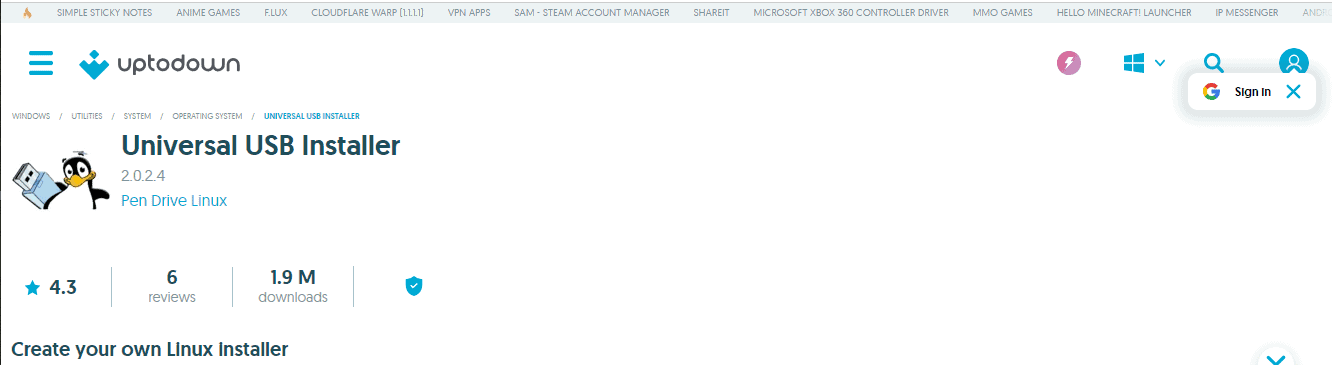Open the Windows breadcrumb link
1332x365 pixels.
(x=31, y=116)
